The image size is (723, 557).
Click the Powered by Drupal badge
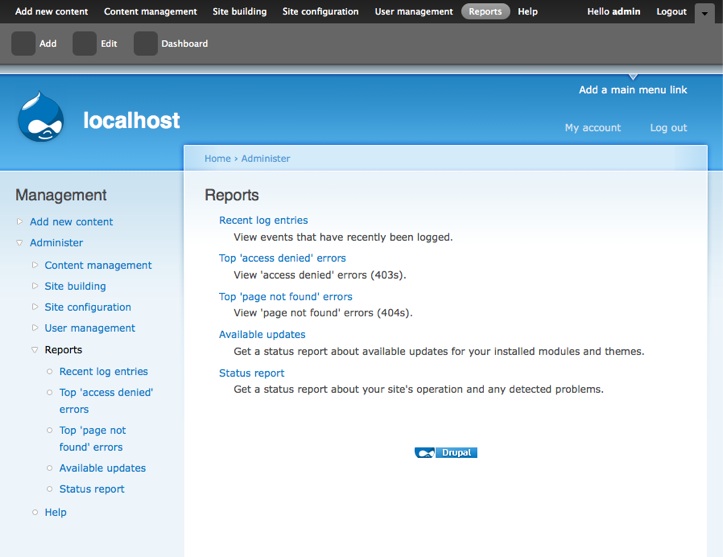[x=446, y=452]
